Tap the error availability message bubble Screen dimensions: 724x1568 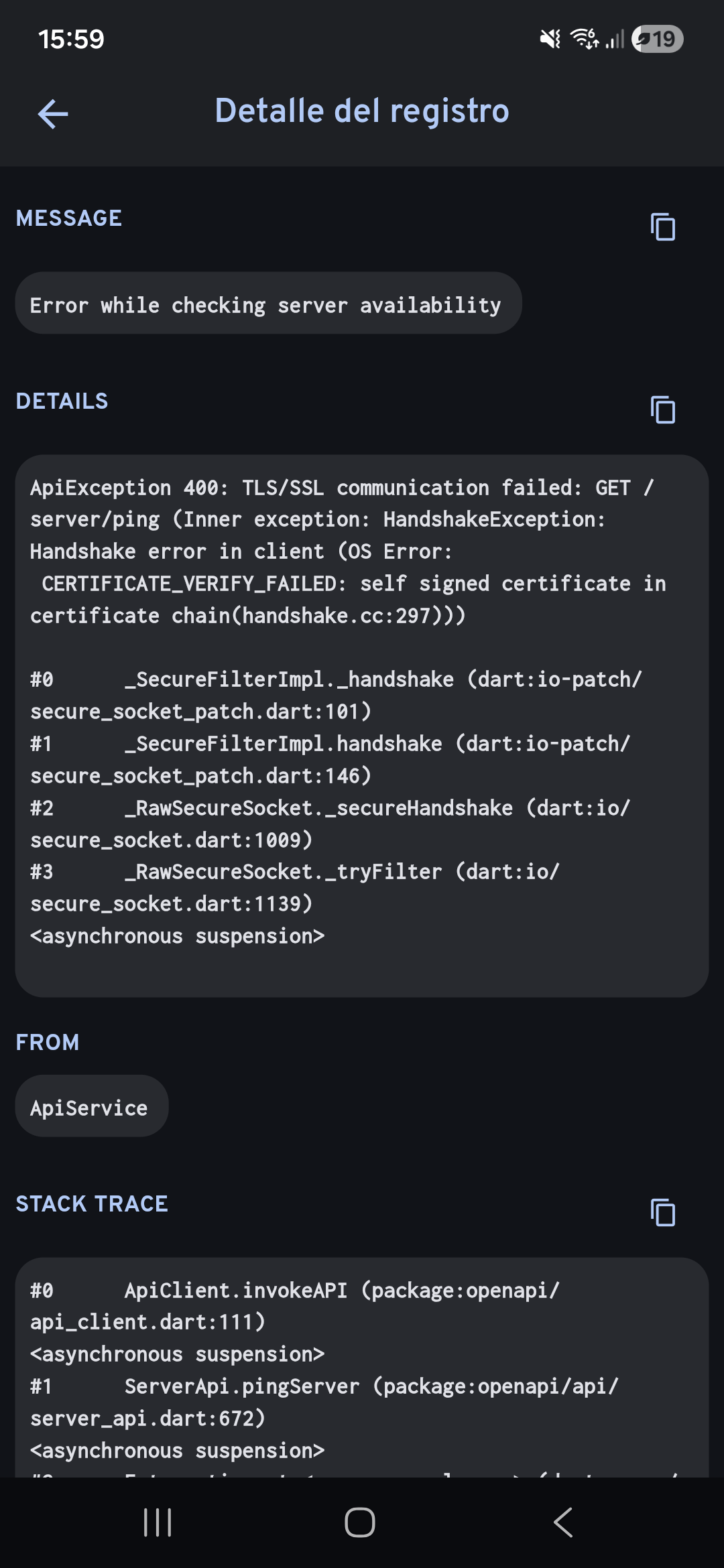[267, 304]
